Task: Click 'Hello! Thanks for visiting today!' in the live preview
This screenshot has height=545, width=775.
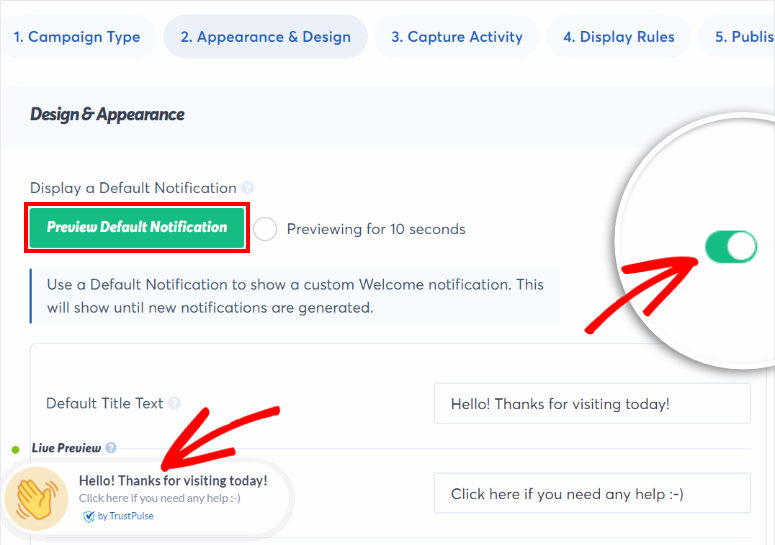Action: click(x=173, y=480)
